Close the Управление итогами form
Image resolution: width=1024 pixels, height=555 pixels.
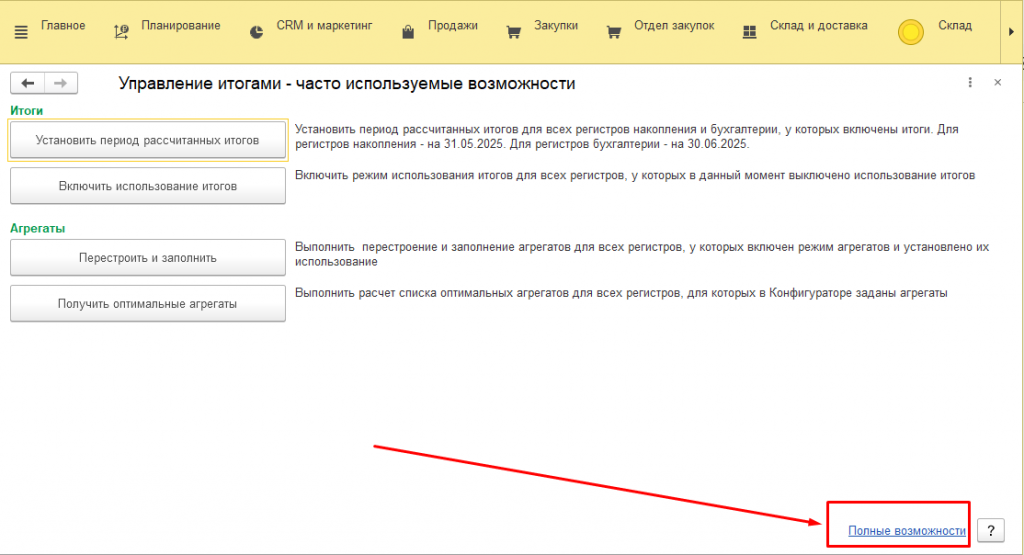click(997, 82)
